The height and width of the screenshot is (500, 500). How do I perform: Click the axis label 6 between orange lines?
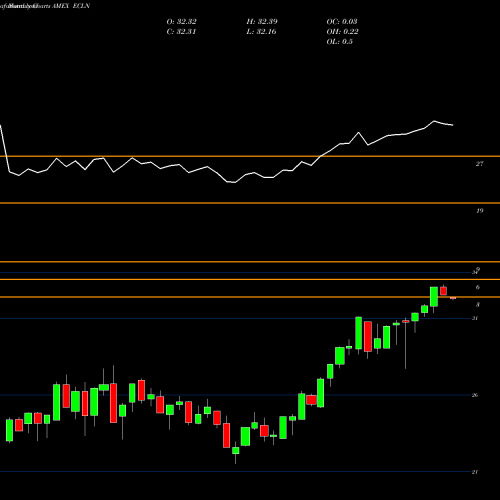pyautogui.click(x=478, y=287)
